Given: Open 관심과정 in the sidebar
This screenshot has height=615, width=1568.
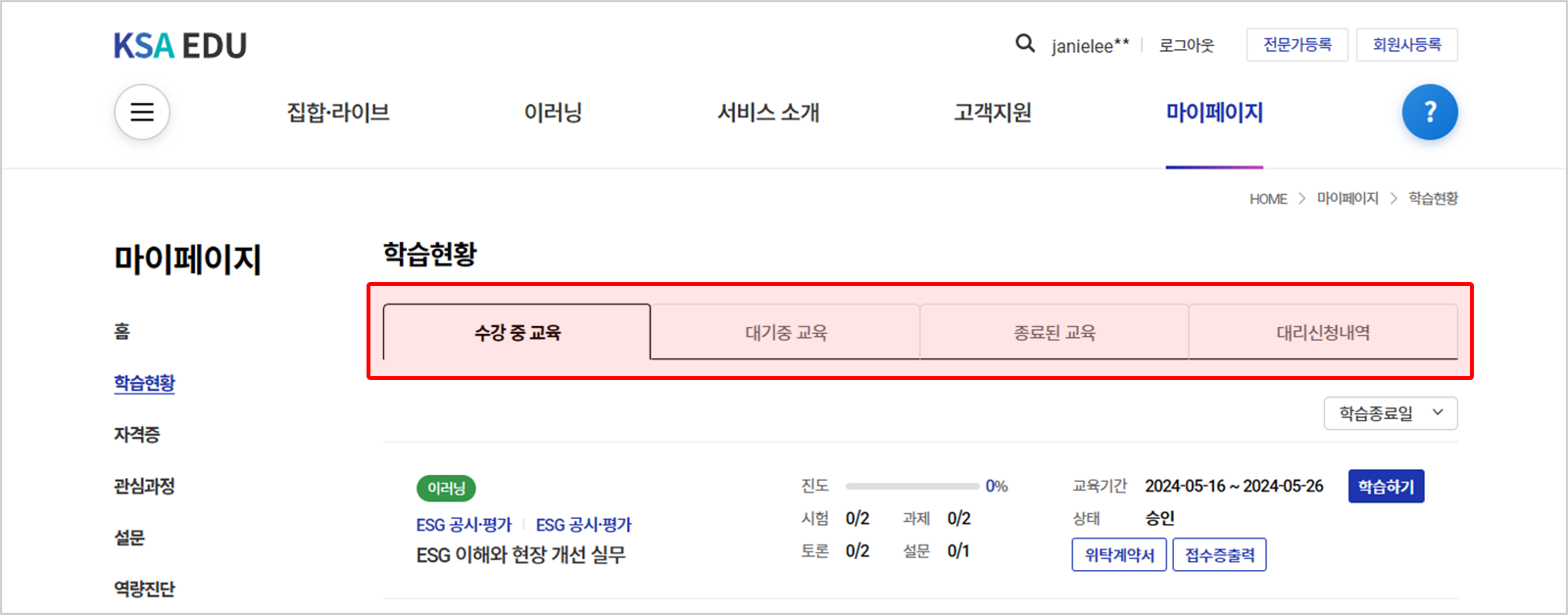Looking at the screenshot, I should [x=144, y=486].
